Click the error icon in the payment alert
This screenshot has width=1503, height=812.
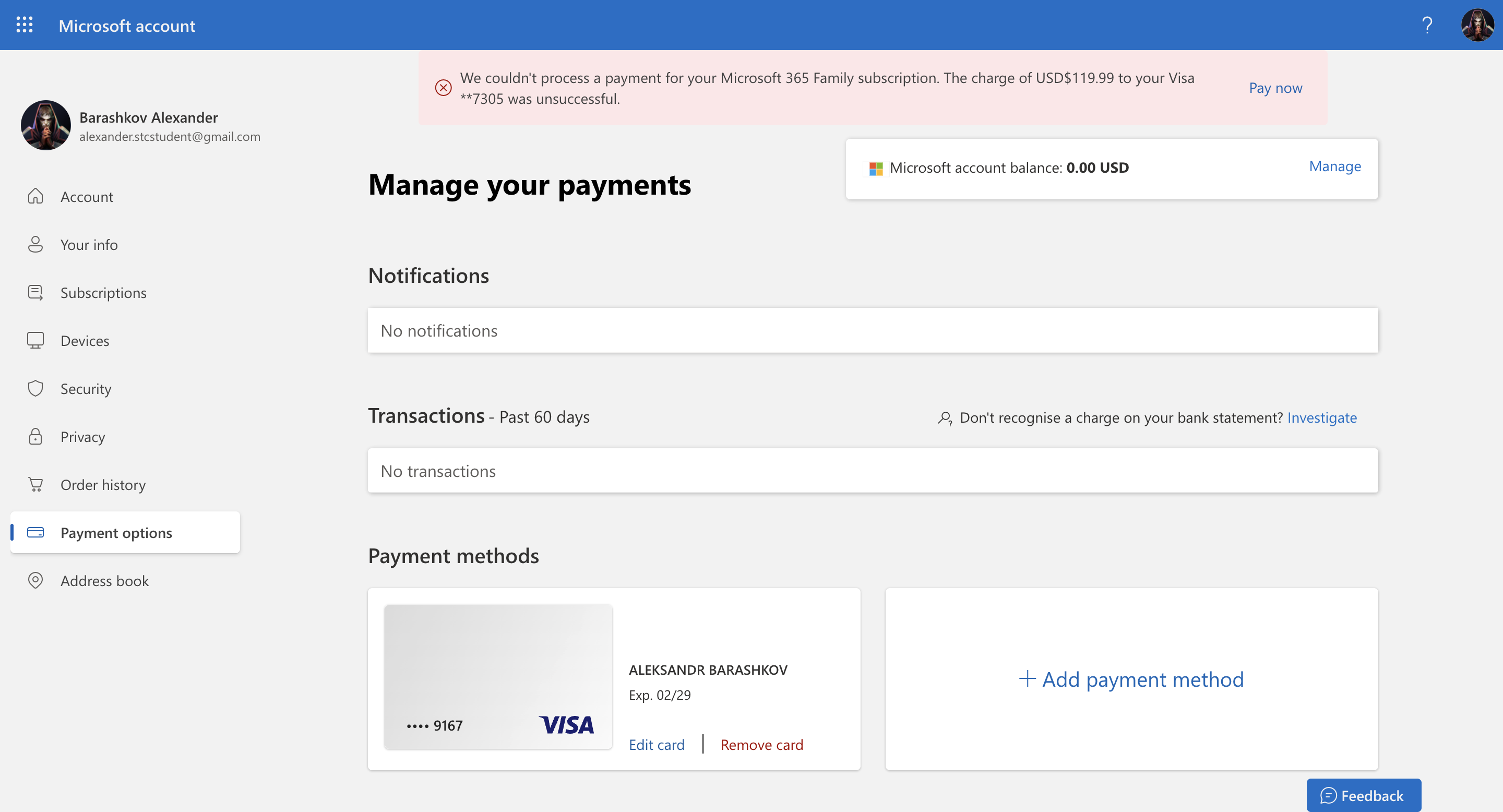(x=444, y=87)
